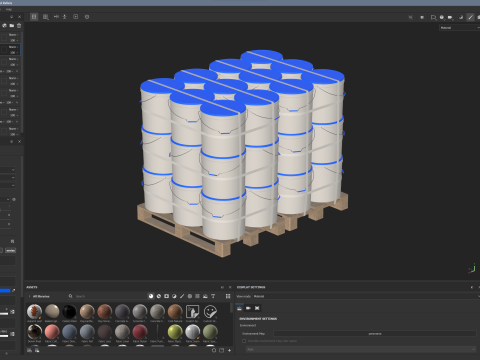Click the blue color swatch in properties
Viewport: 480px width, 360px height.
[x=5, y=291]
